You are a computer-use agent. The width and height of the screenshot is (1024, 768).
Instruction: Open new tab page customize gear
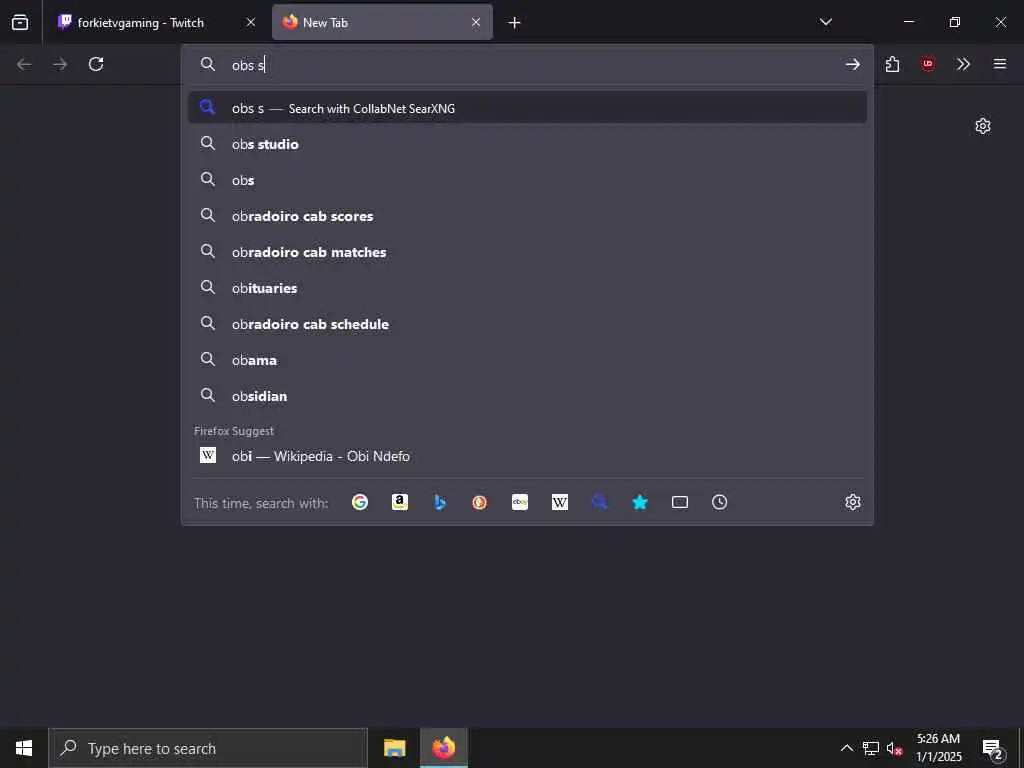983,126
